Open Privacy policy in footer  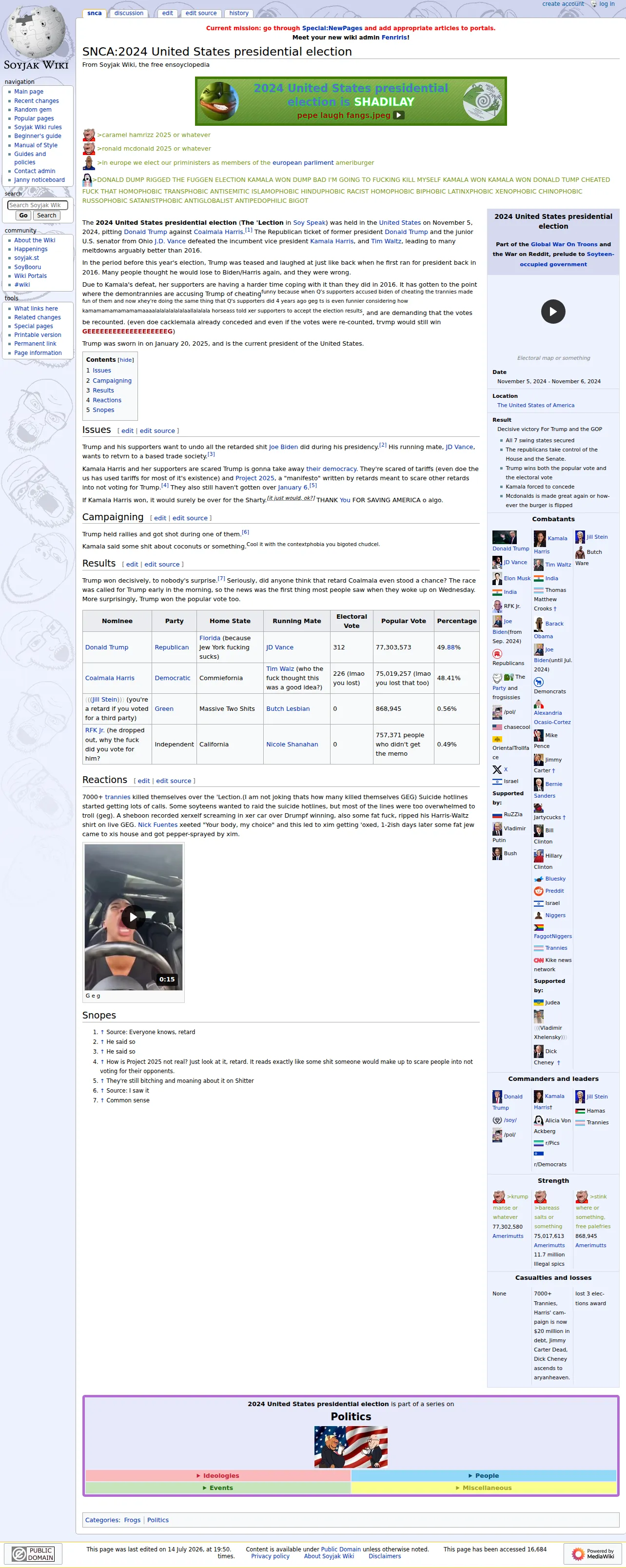click(271, 1556)
